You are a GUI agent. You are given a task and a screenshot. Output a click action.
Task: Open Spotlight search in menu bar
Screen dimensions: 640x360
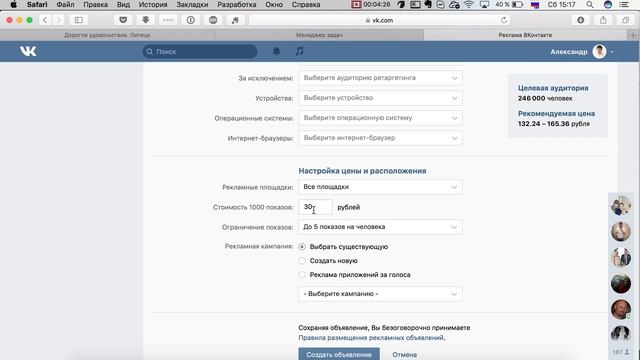coord(590,4)
